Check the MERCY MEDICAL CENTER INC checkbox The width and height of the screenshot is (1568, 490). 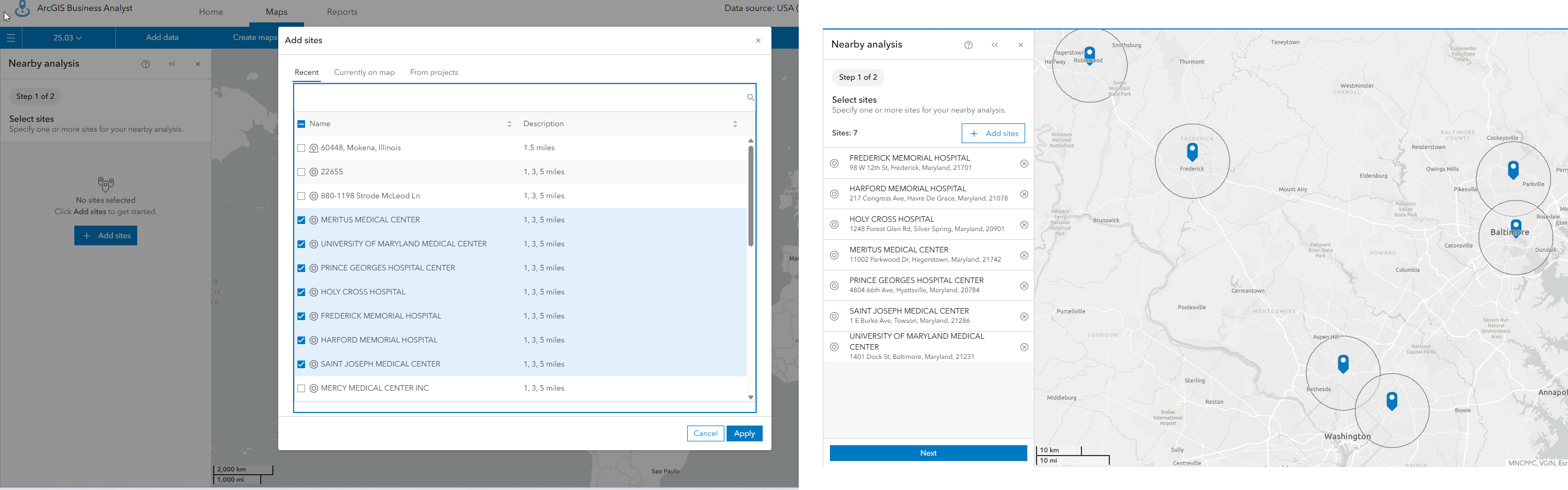pyautogui.click(x=301, y=388)
